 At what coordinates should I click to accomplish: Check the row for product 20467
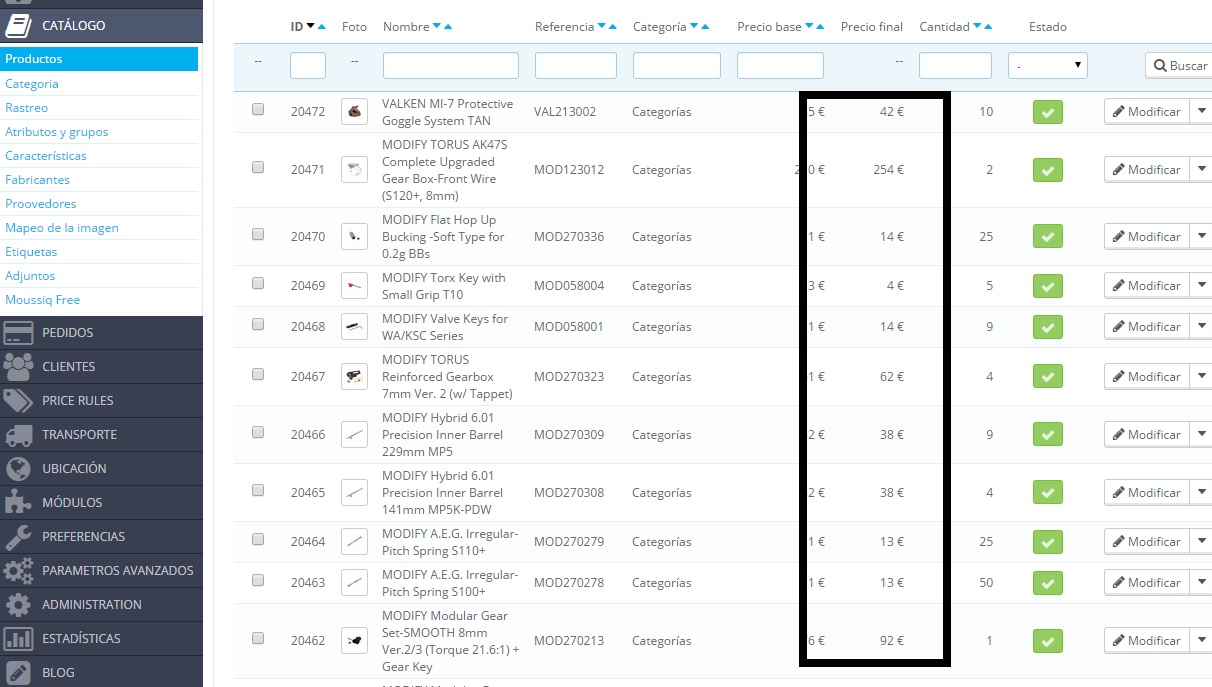click(x=258, y=375)
